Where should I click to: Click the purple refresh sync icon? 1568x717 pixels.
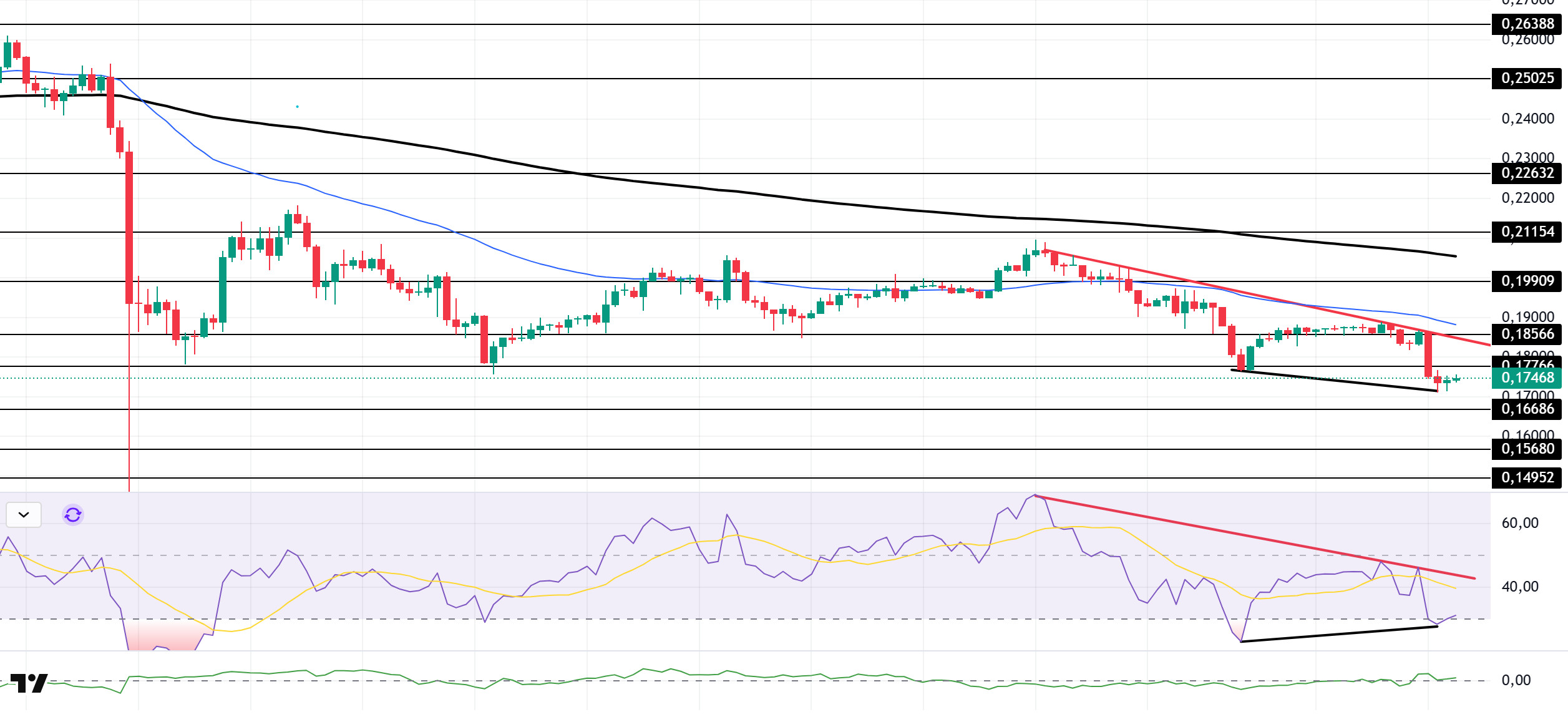click(x=73, y=515)
